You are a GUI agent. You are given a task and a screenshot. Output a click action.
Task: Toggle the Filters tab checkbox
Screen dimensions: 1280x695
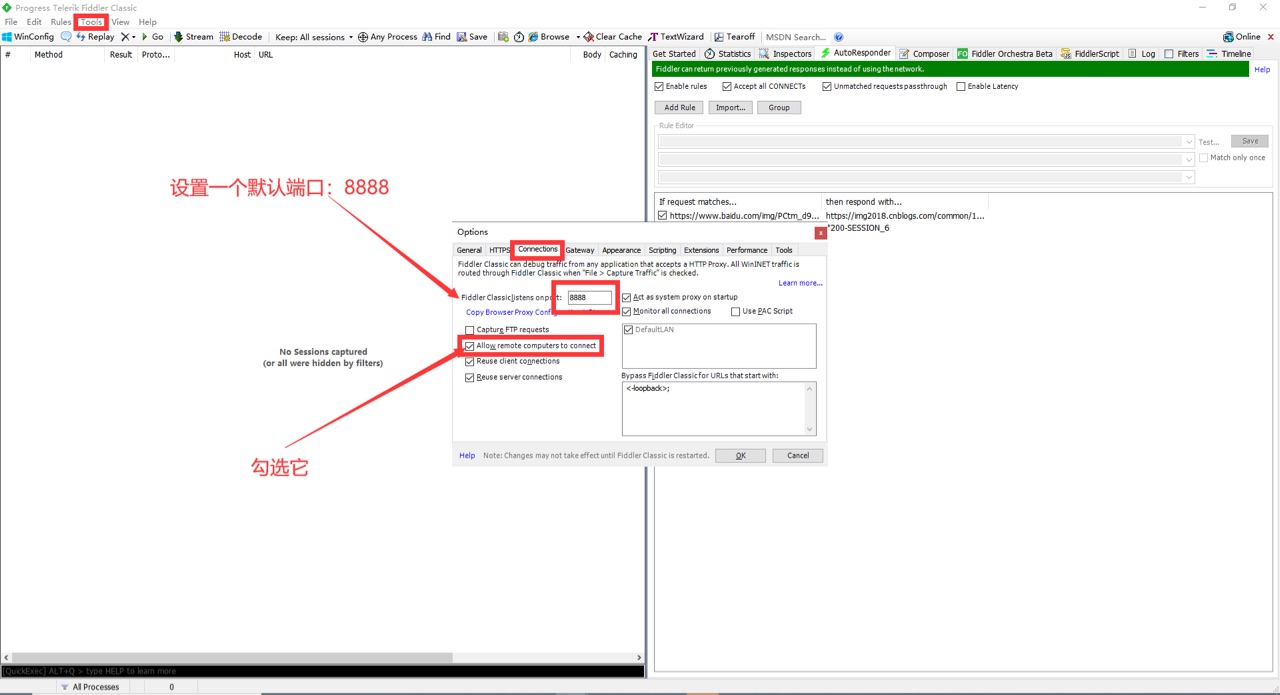1169,54
